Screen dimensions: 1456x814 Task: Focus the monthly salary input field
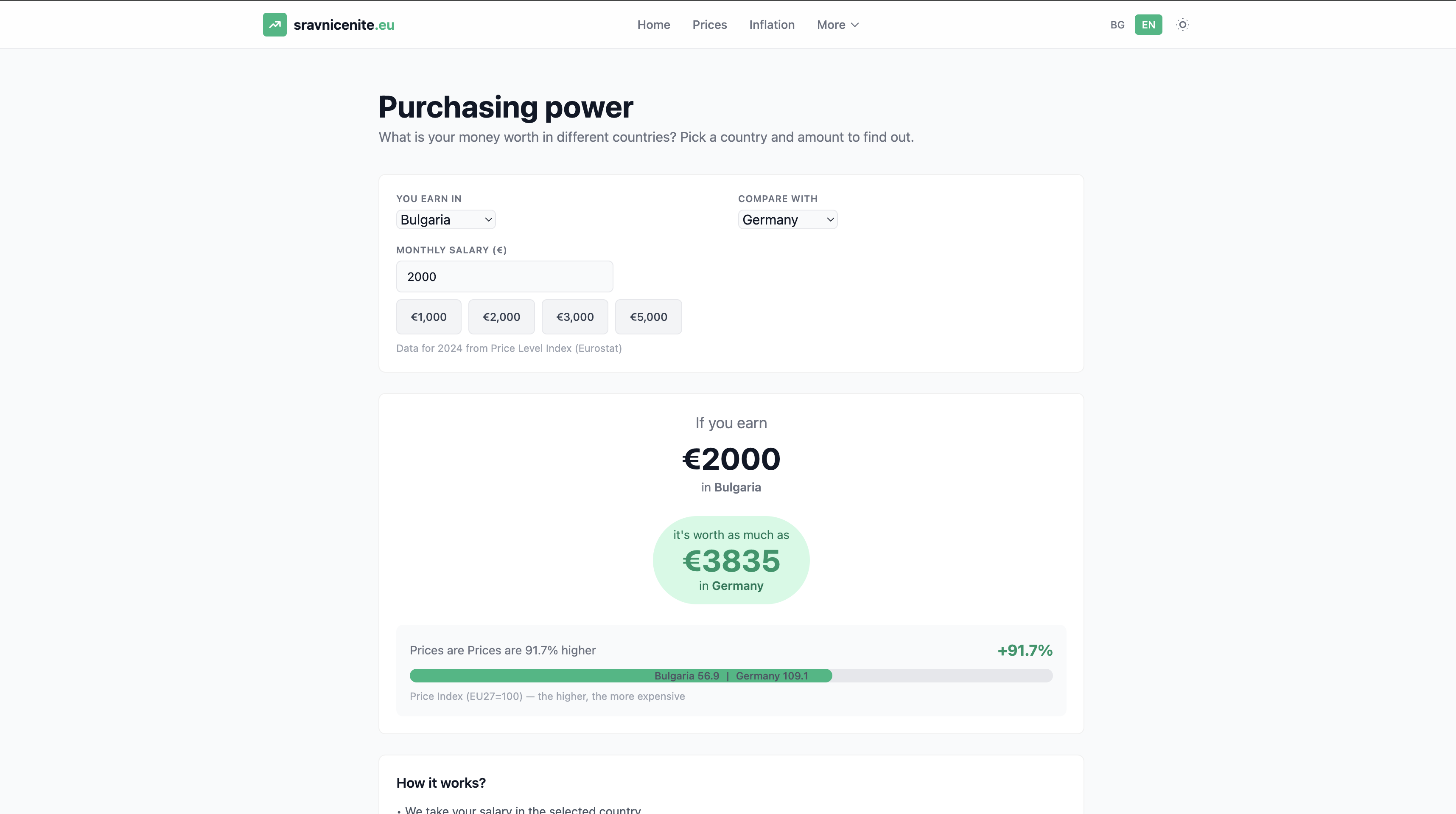point(505,276)
